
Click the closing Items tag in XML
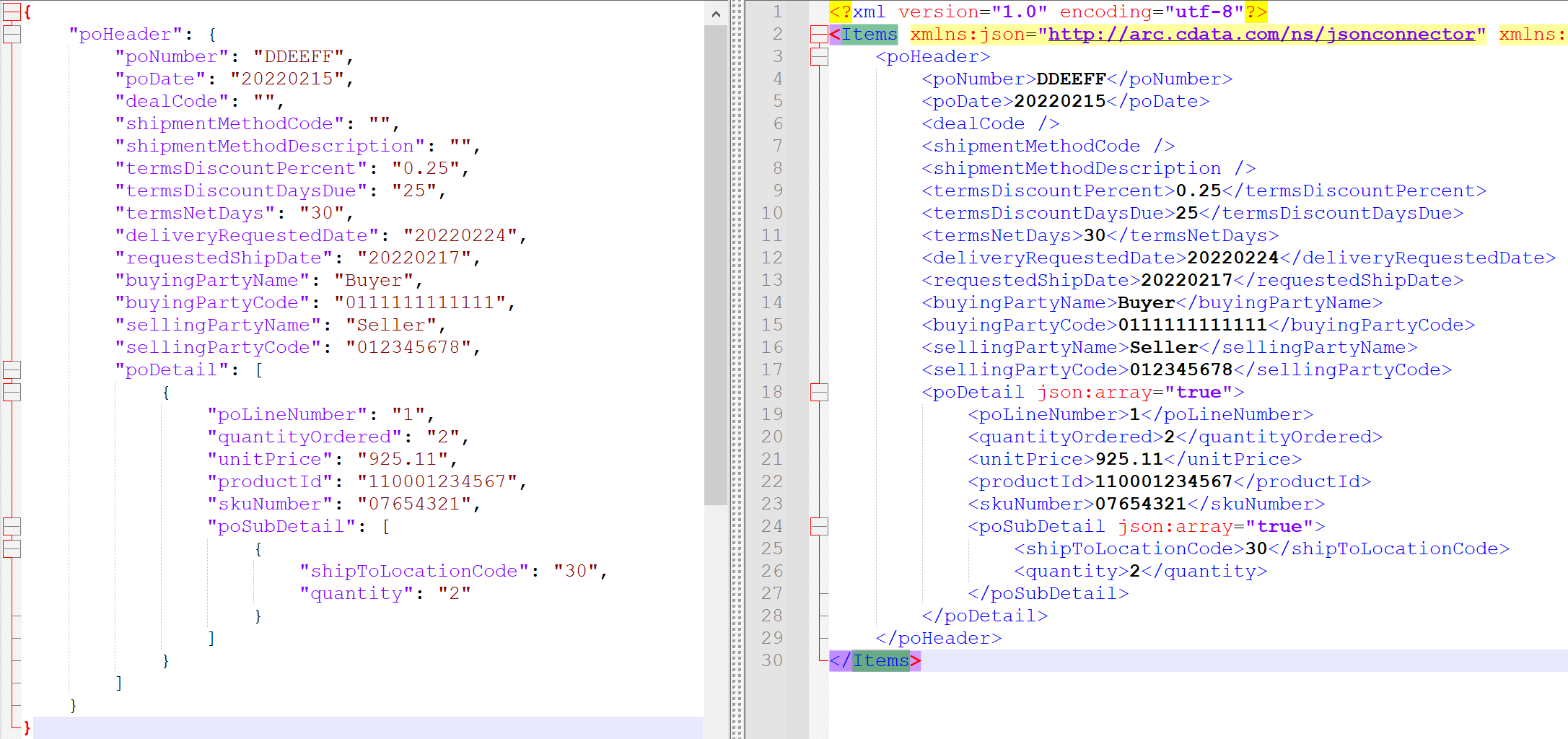click(x=875, y=660)
